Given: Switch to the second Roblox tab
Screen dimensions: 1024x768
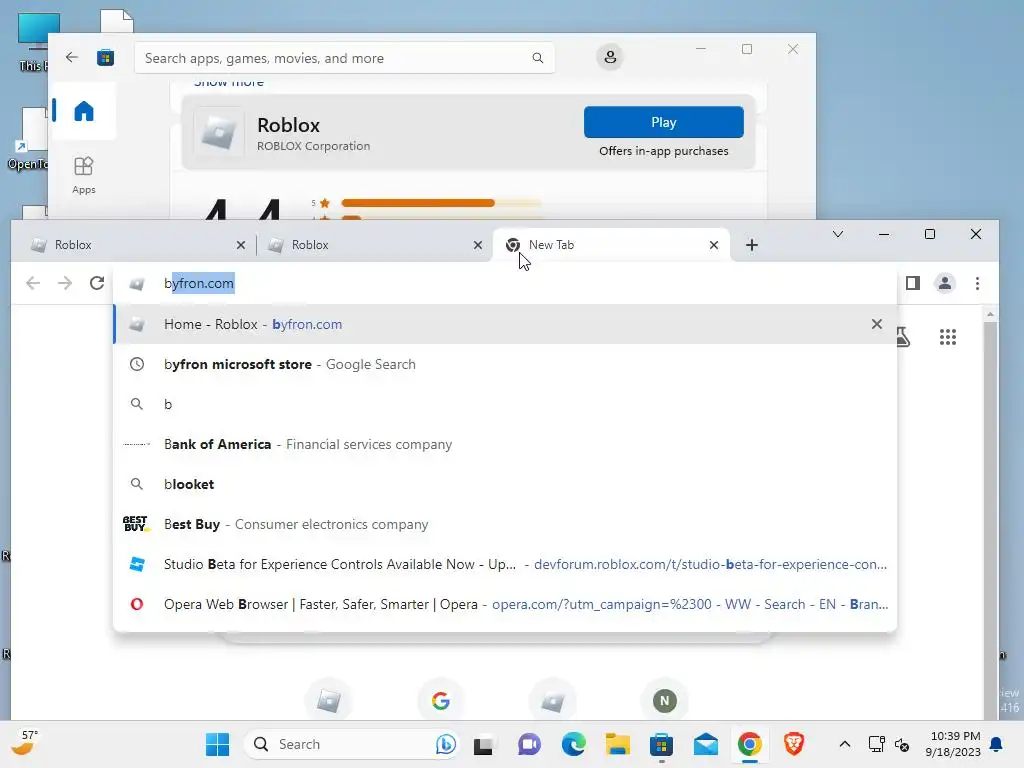Looking at the screenshot, I should click(x=372, y=245).
